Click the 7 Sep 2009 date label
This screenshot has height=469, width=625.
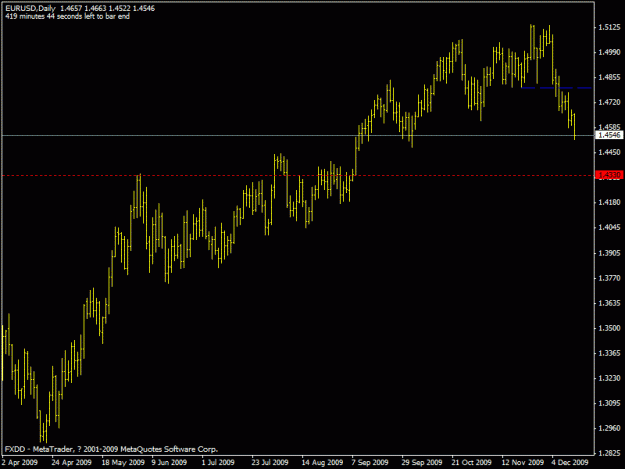[x=370, y=462]
